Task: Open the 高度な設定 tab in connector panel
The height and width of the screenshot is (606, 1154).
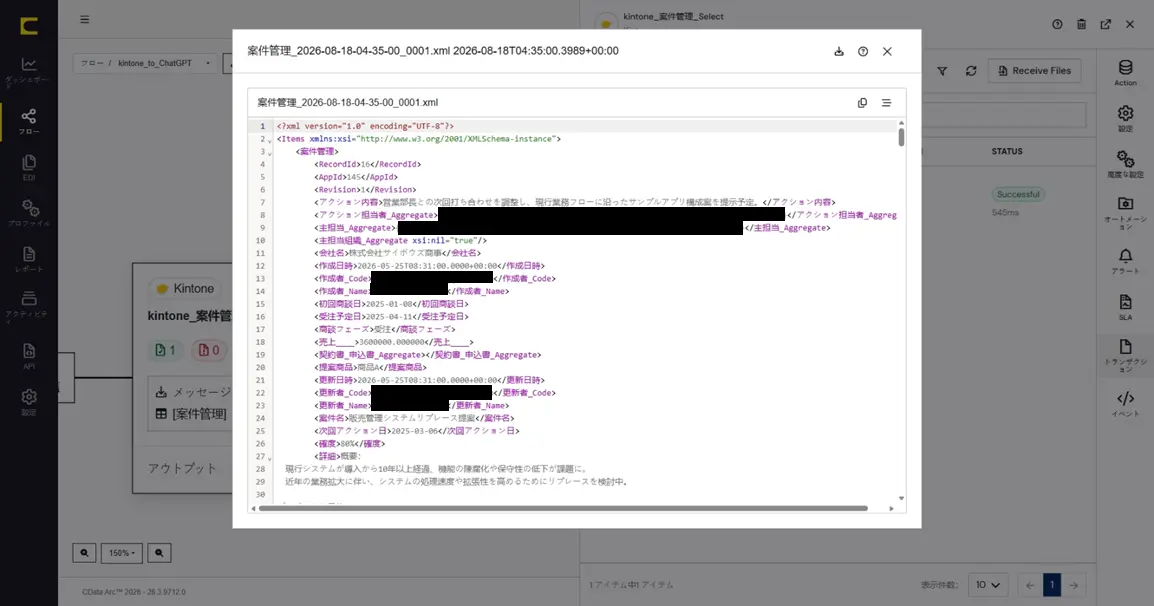Action: (1125, 164)
